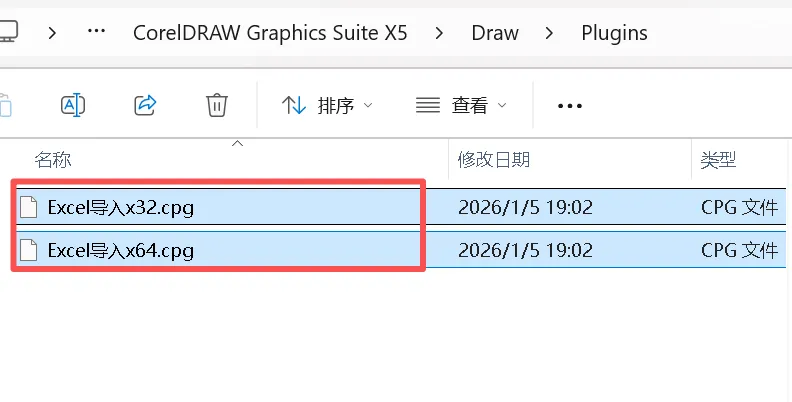The width and height of the screenshot is (792, 402).
Task: Click the Rename icon in toolbar
Action: 73,104
